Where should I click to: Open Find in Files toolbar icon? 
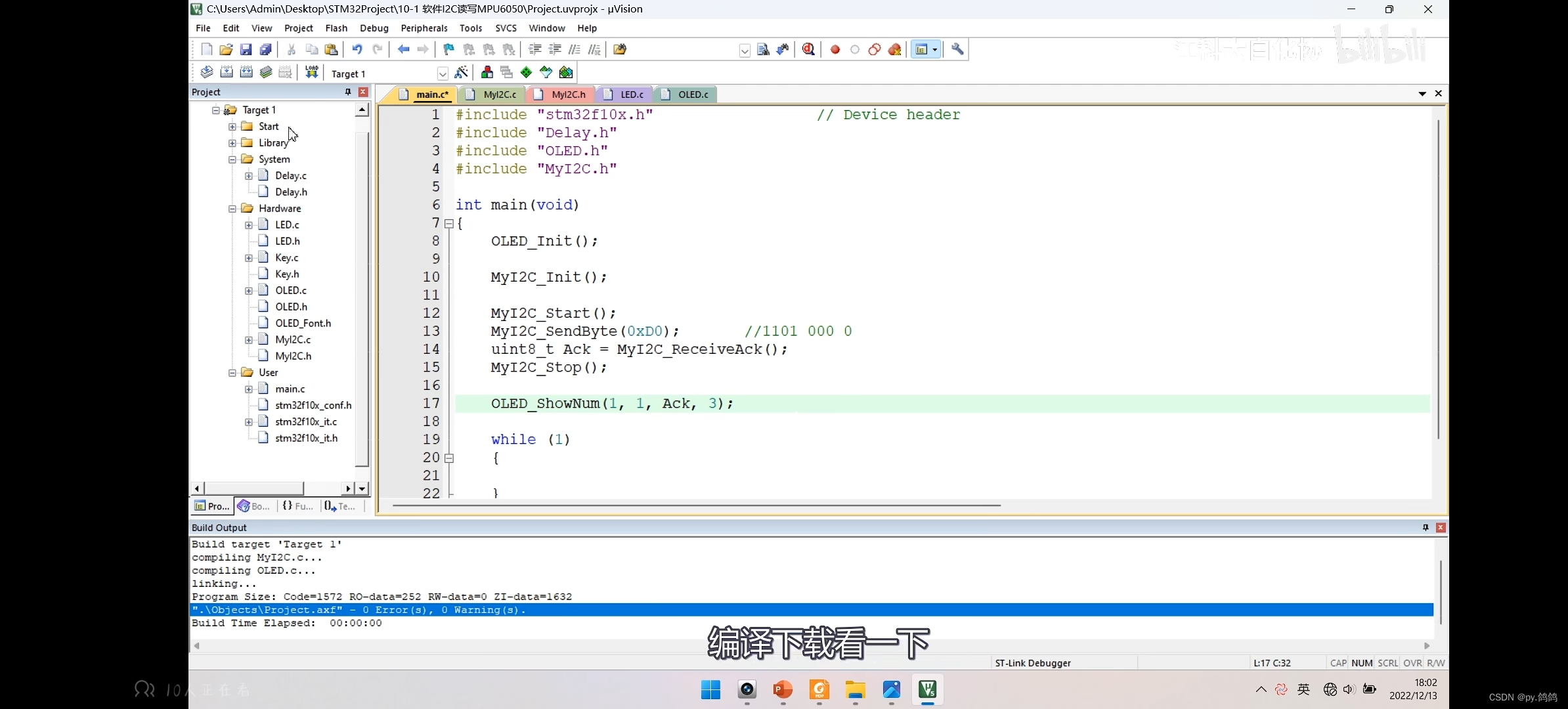coord(620,49)
